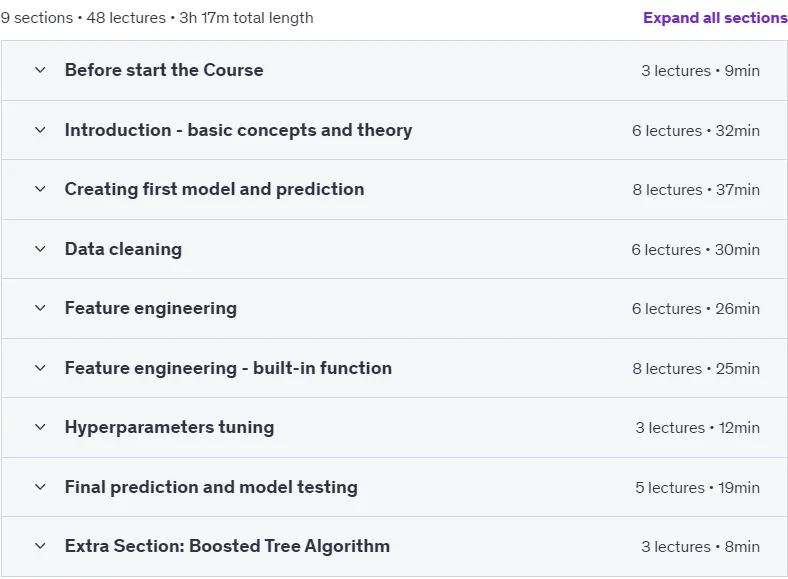
Task: Select Introduction - basic concepts and theory title
Action: [x=238, y=130]
